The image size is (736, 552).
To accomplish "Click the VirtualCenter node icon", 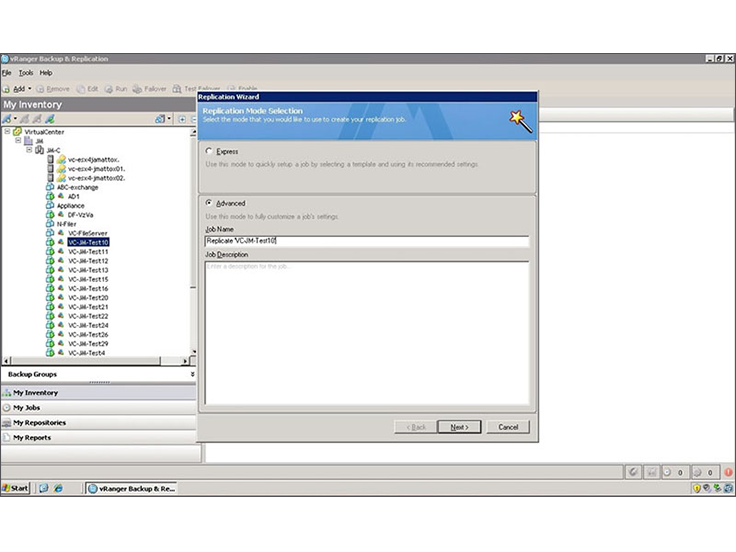I will coord(18,131).
